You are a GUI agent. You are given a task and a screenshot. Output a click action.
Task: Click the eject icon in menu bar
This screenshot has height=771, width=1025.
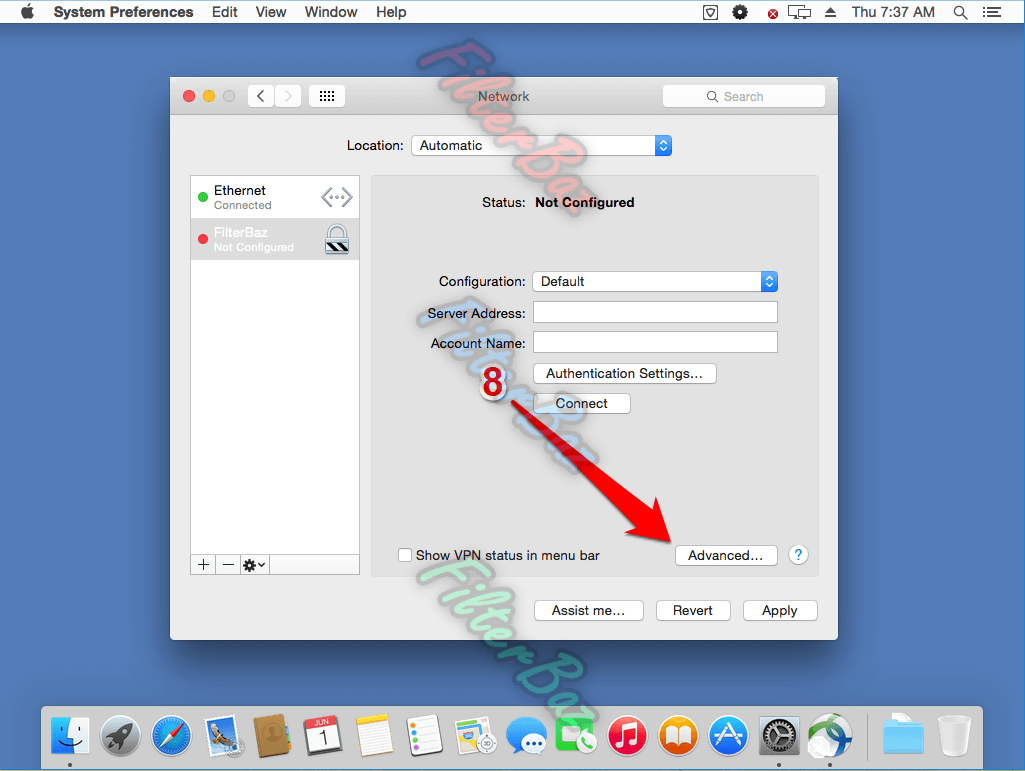pyautogui.click(x=830, y=12)
